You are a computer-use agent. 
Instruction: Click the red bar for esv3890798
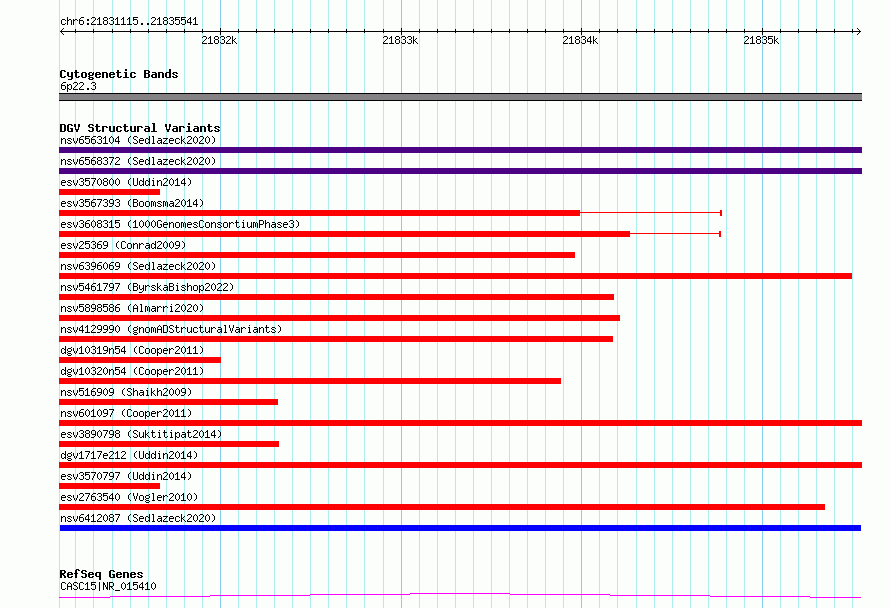[x=169, y=444]
